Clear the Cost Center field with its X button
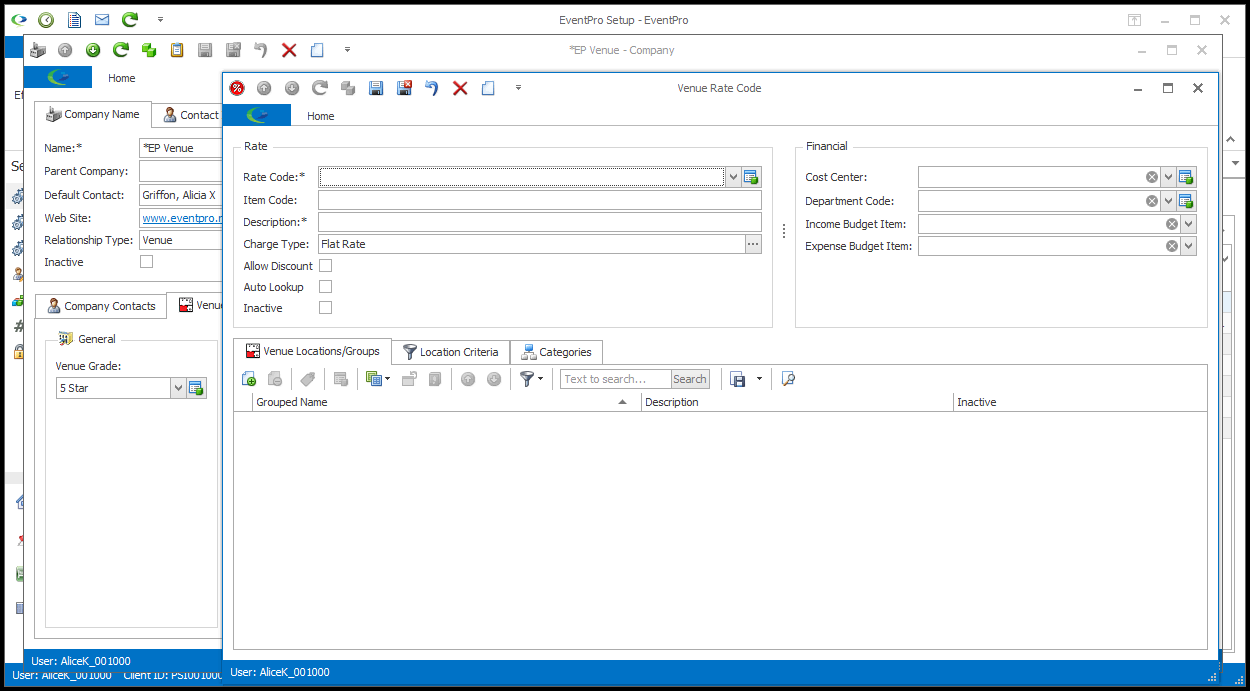1250x691 pixels. pos(1152,177)
